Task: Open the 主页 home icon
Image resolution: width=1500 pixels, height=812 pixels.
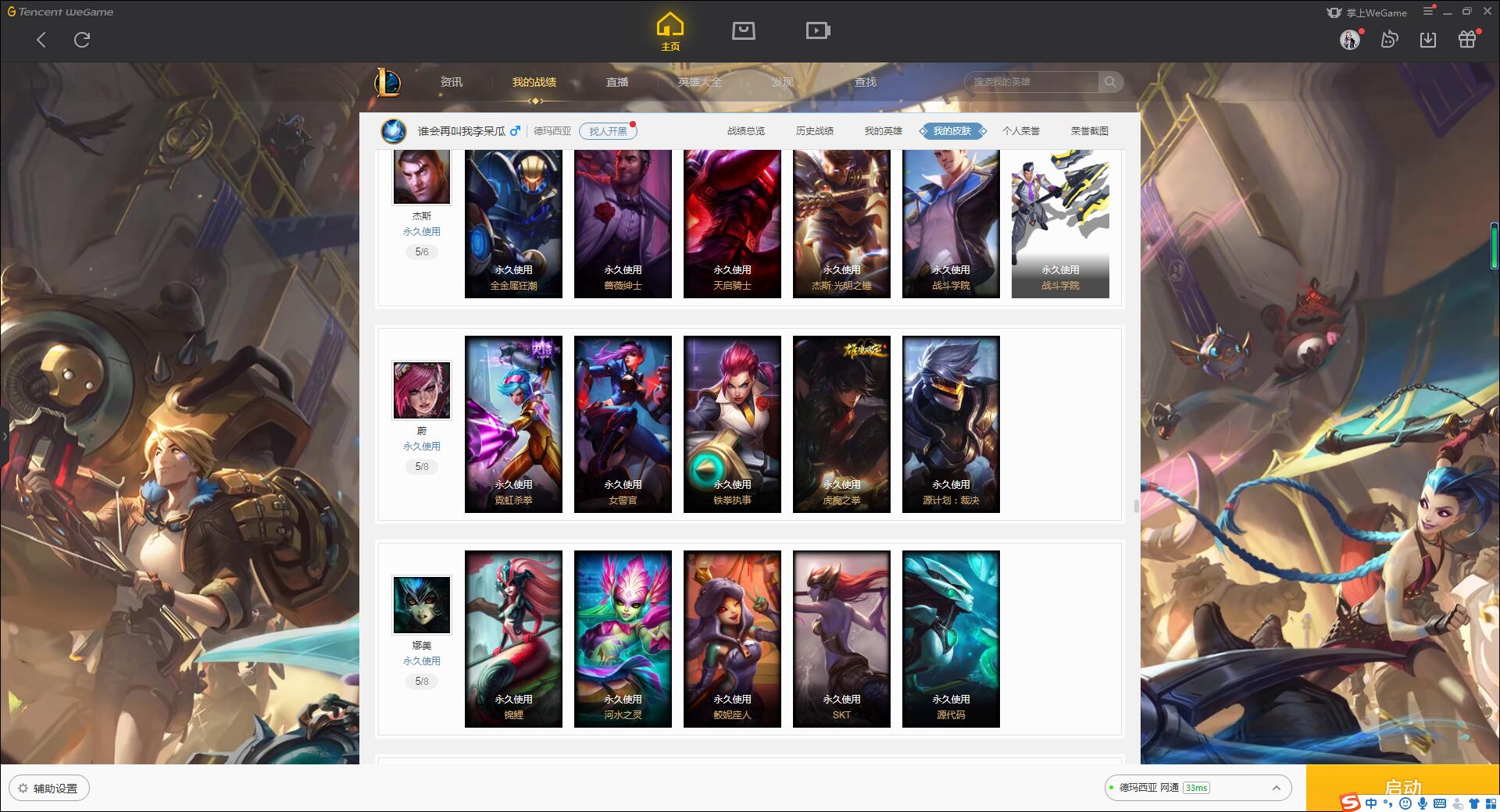Action: (x=670, y=32)
